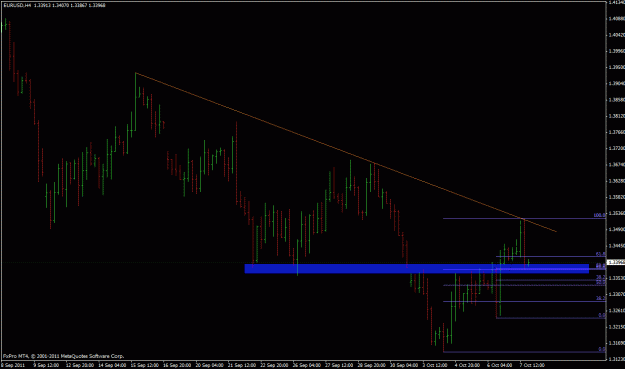Click the '15 Sep 12:00' time label
This screenshot has height=369, width=625.
[x=145, y=365]
